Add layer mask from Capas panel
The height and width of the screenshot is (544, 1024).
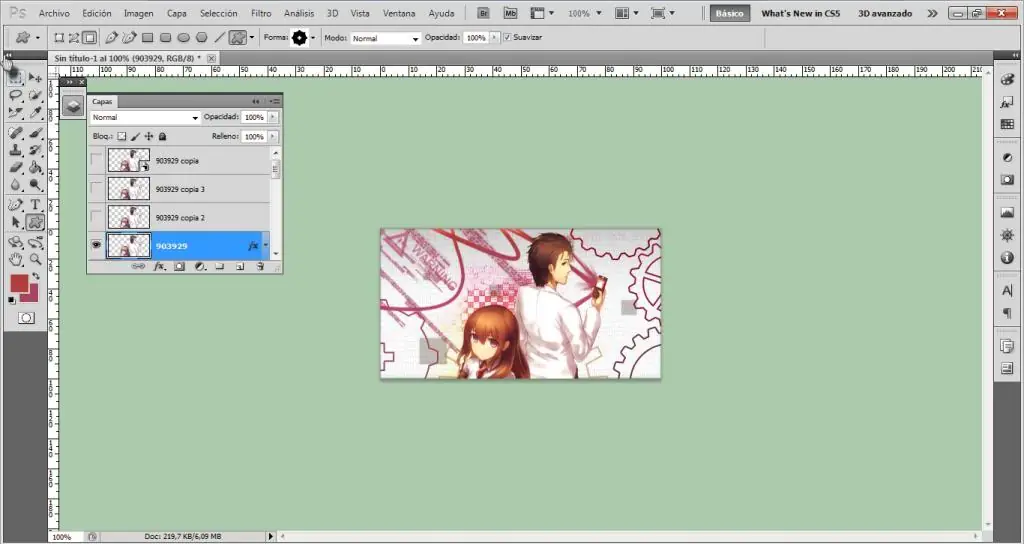pyautogui.click(x=180, y=266)
